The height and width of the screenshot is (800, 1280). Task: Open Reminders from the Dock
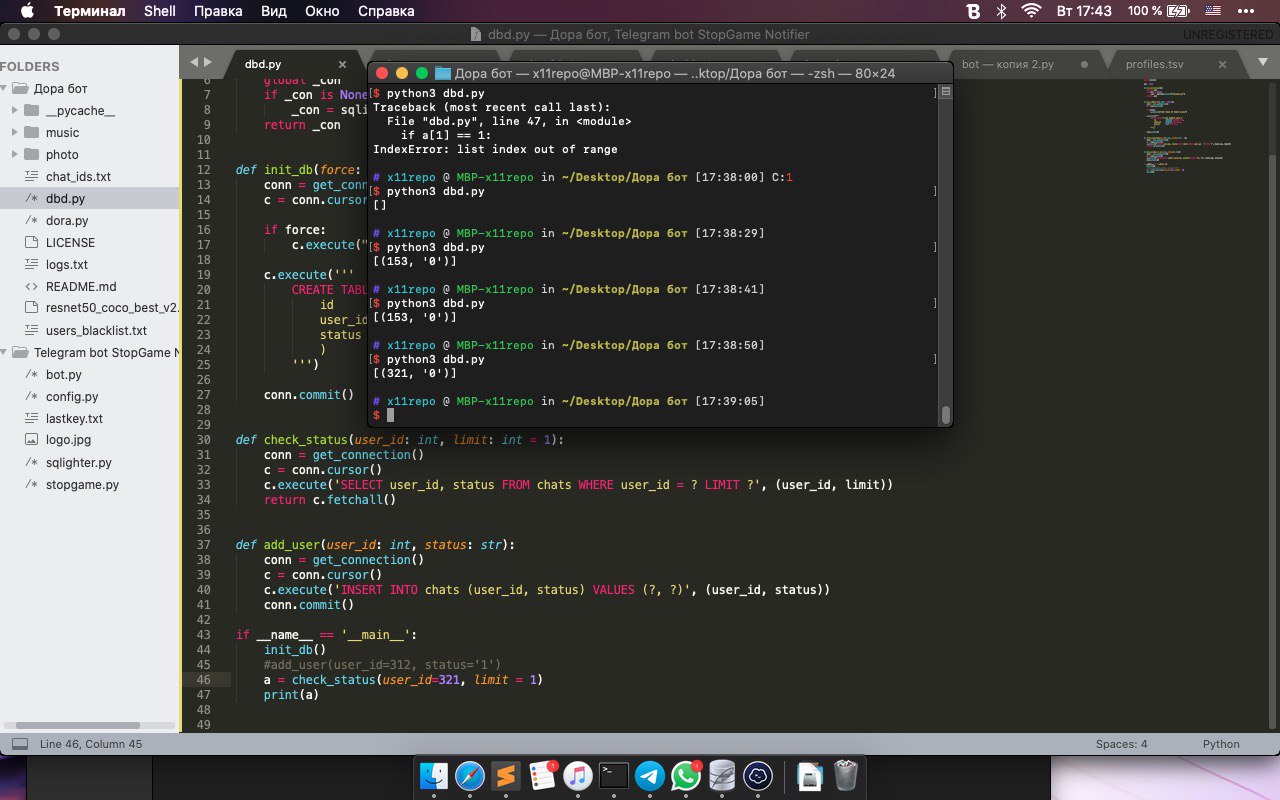(542, 776)
